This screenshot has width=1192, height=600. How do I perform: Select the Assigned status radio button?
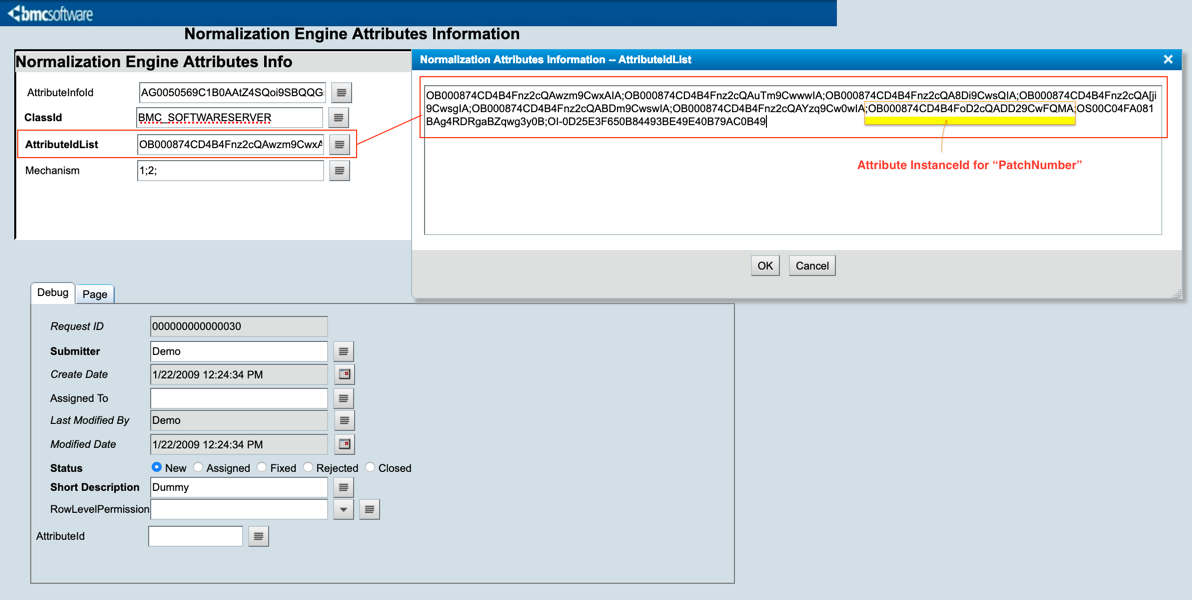tap(199, 468)
